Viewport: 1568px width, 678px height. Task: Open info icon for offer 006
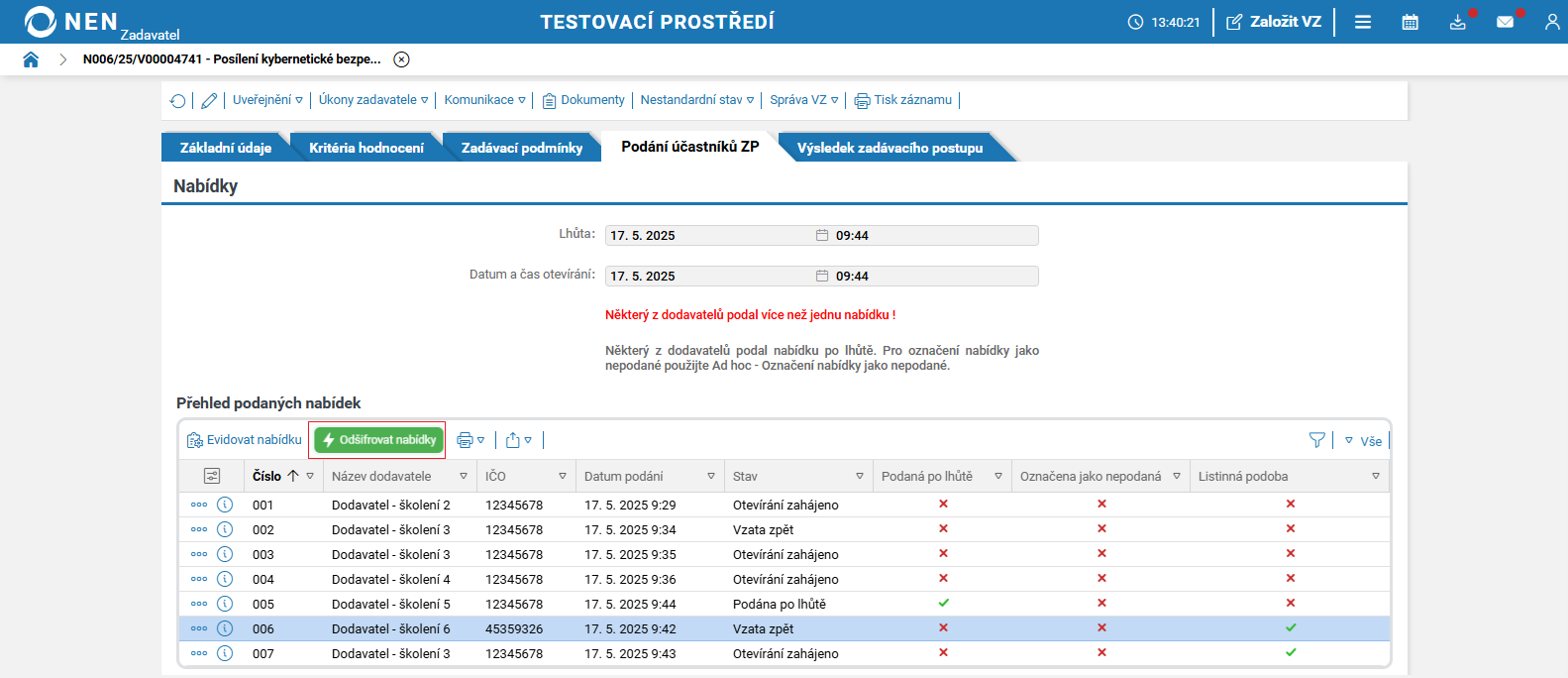[x=225, y=628]
